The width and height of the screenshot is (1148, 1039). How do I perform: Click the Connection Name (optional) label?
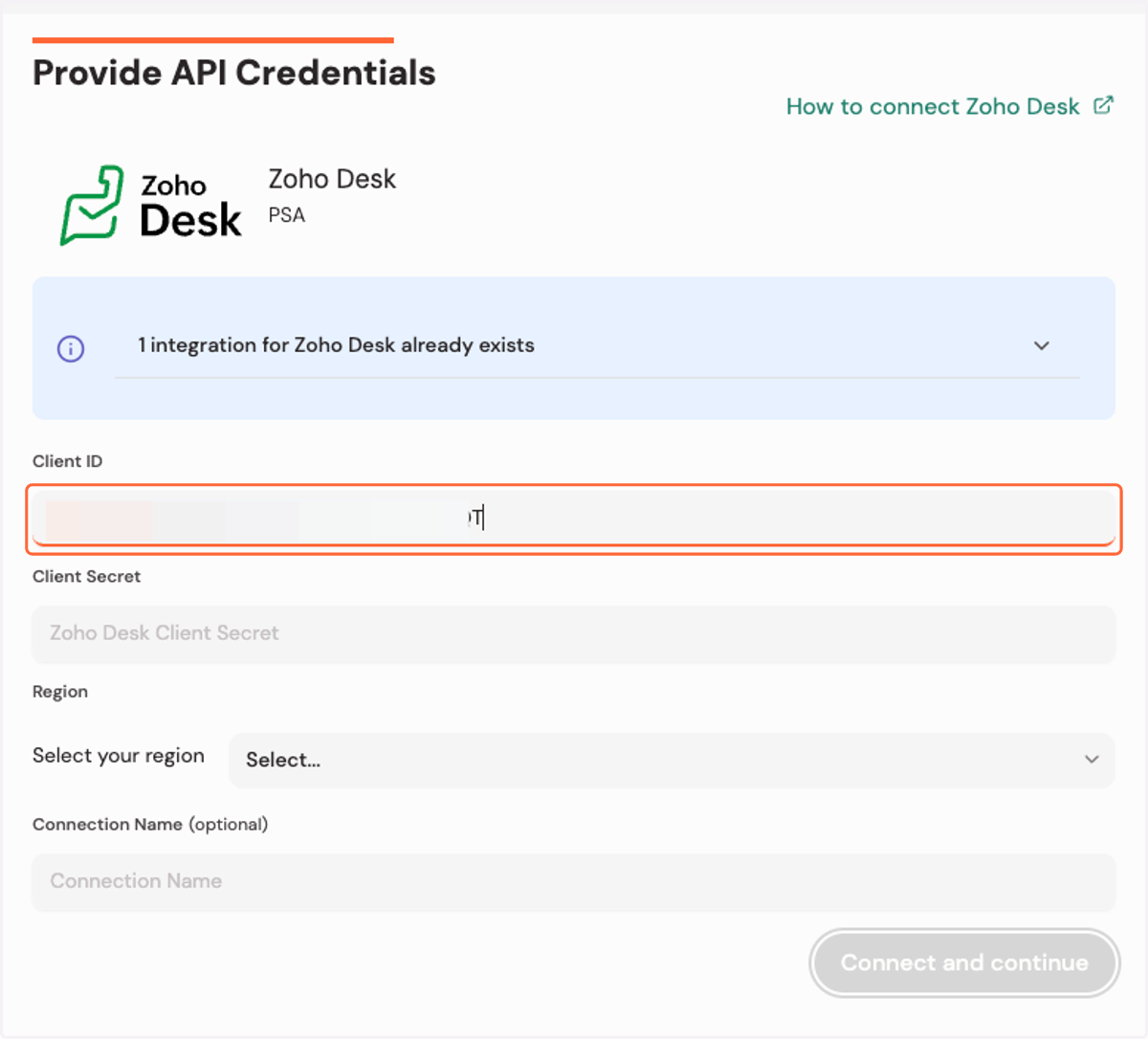point(150,825)
